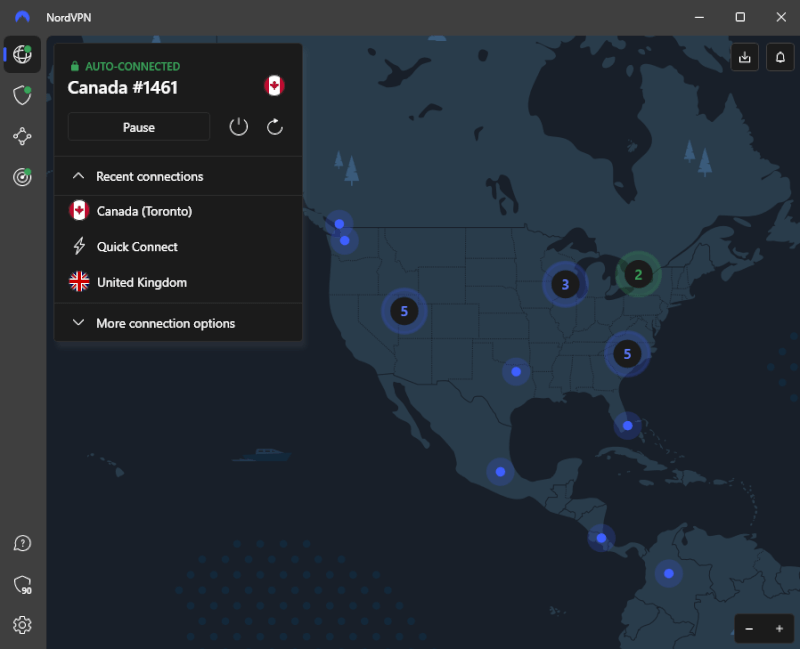This screenshot has height=649, width=800.
Task: Open the Settings gear icon
Action: point(22,625)
